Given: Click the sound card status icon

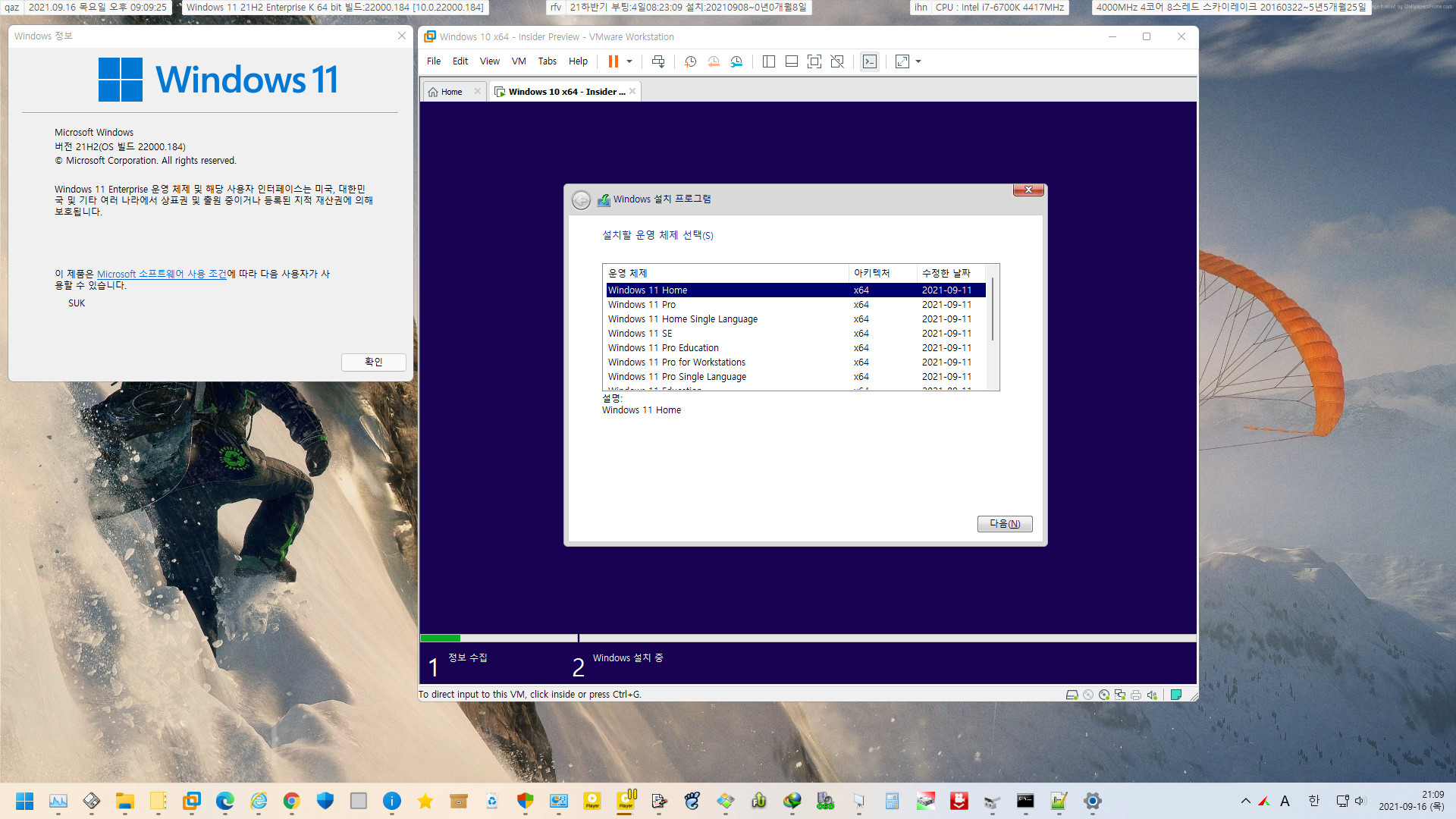Looking at the screenshot, I should pyautogui.click(x=1152, y=695).
